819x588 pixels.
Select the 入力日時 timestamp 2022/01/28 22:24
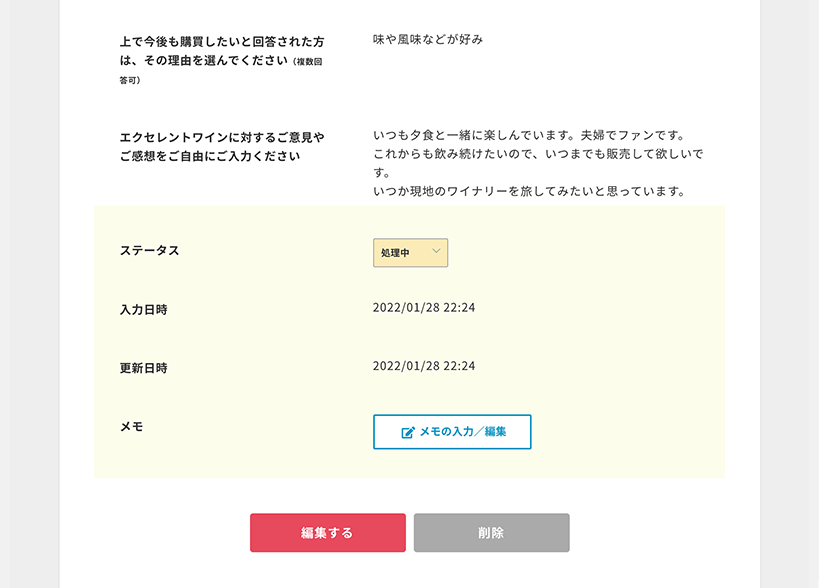tap(421, 308)
